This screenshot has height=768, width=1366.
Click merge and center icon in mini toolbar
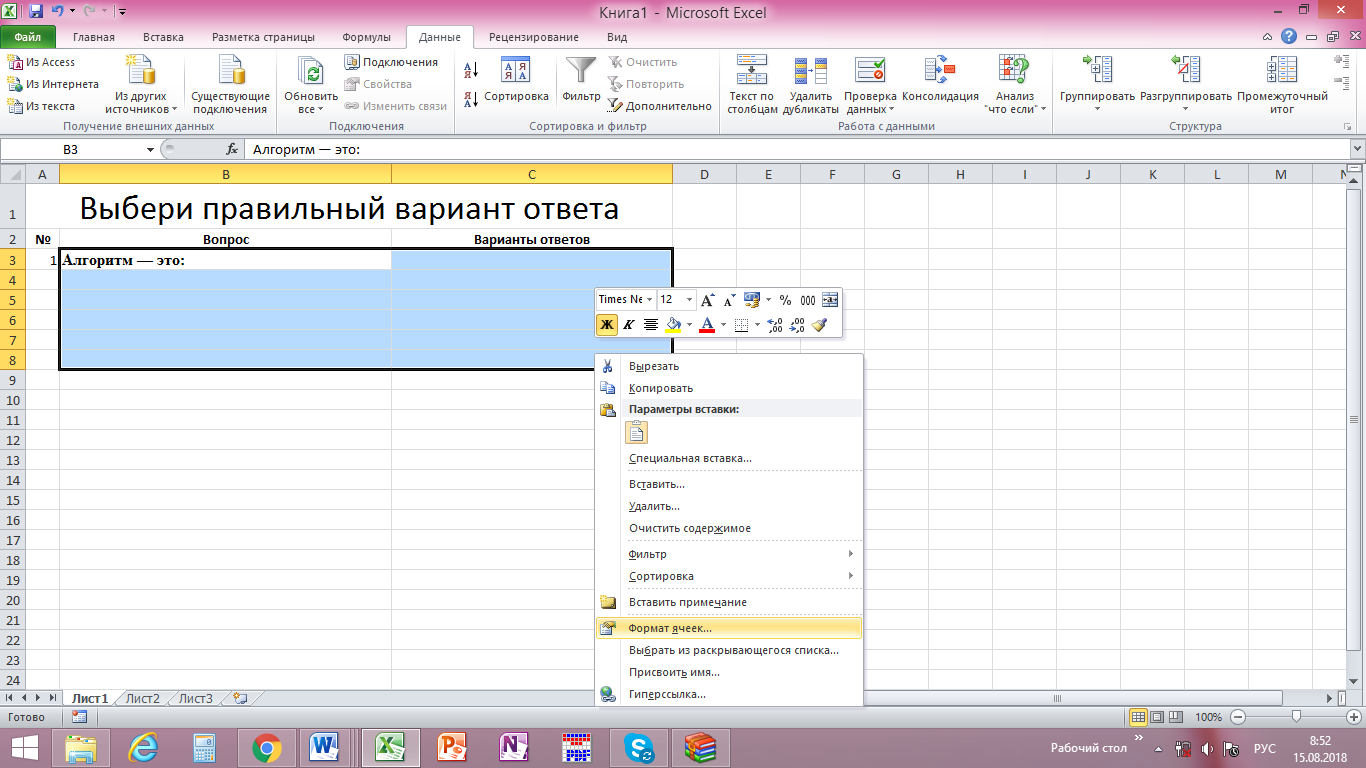(830, 300)
